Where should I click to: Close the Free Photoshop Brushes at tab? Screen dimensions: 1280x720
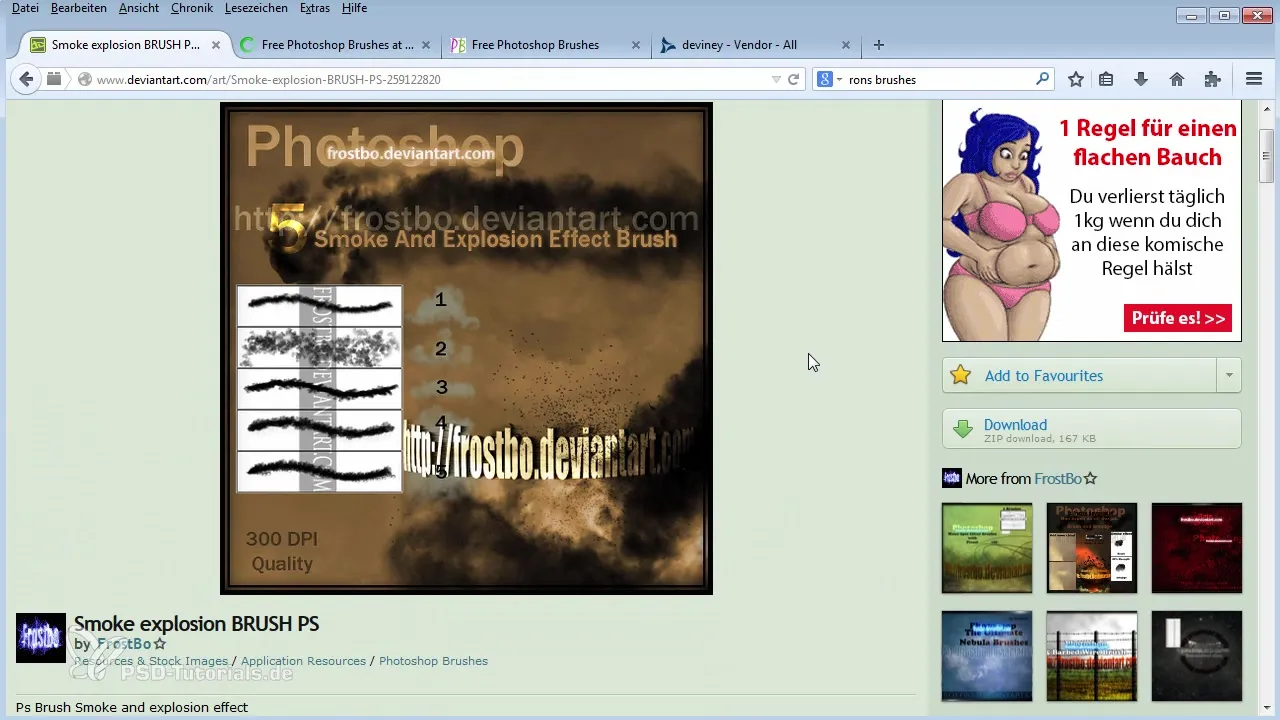click(x=426, y=45)
